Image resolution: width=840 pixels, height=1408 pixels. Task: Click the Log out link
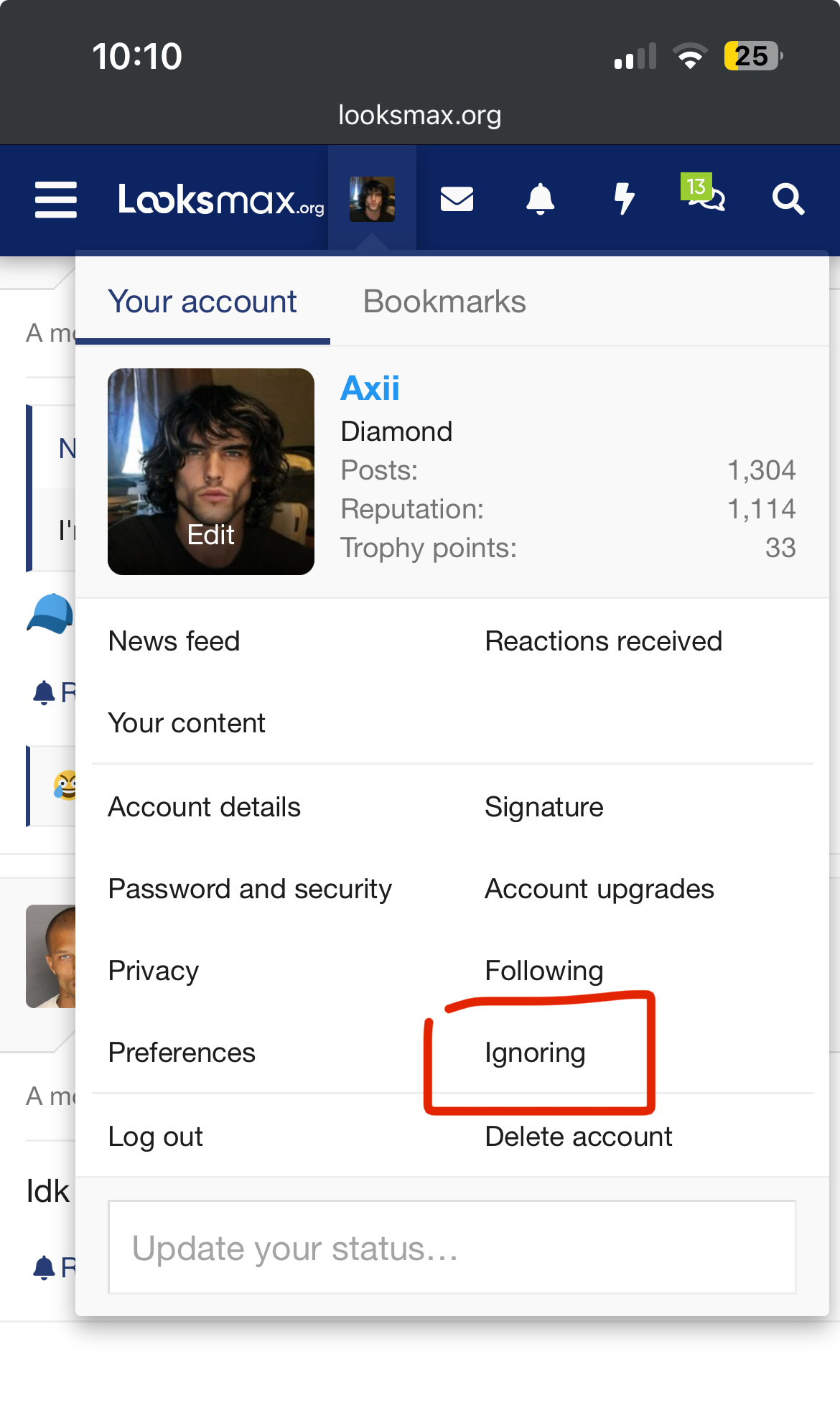[155, 1137]
